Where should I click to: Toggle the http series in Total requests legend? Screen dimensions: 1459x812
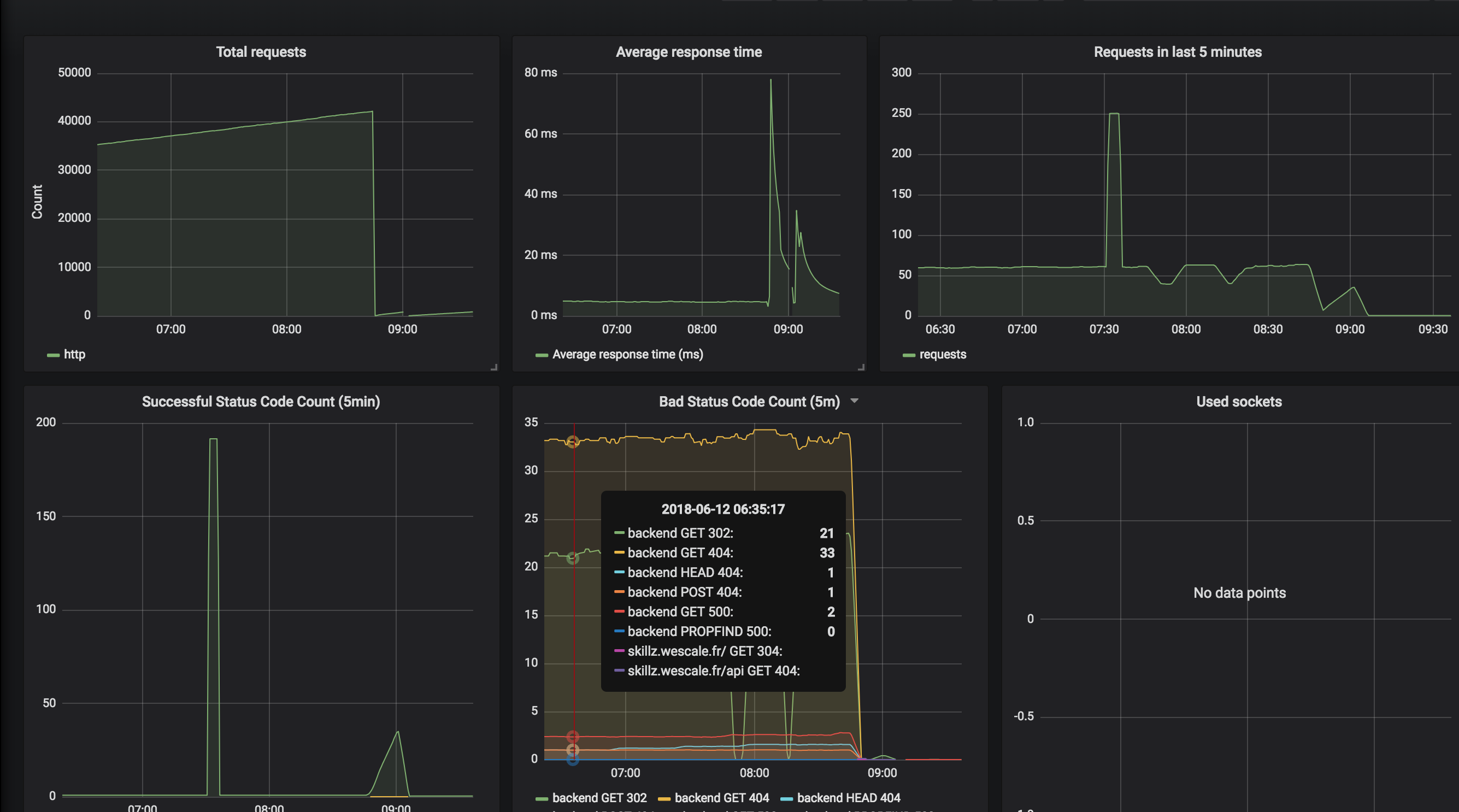[74, 355]
